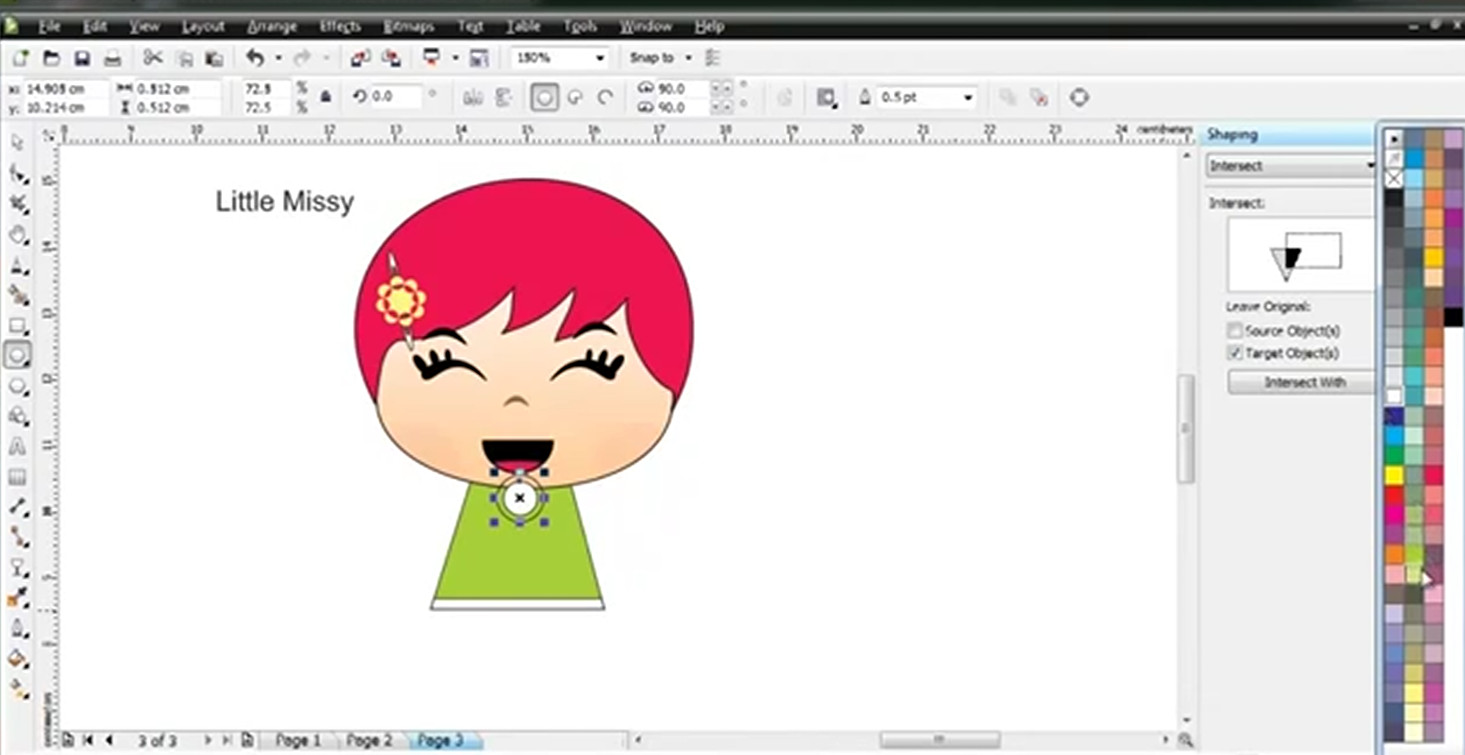Click the Little Missy text on canvas
The width and height of the screenshot is (1465, 755).
285,202
